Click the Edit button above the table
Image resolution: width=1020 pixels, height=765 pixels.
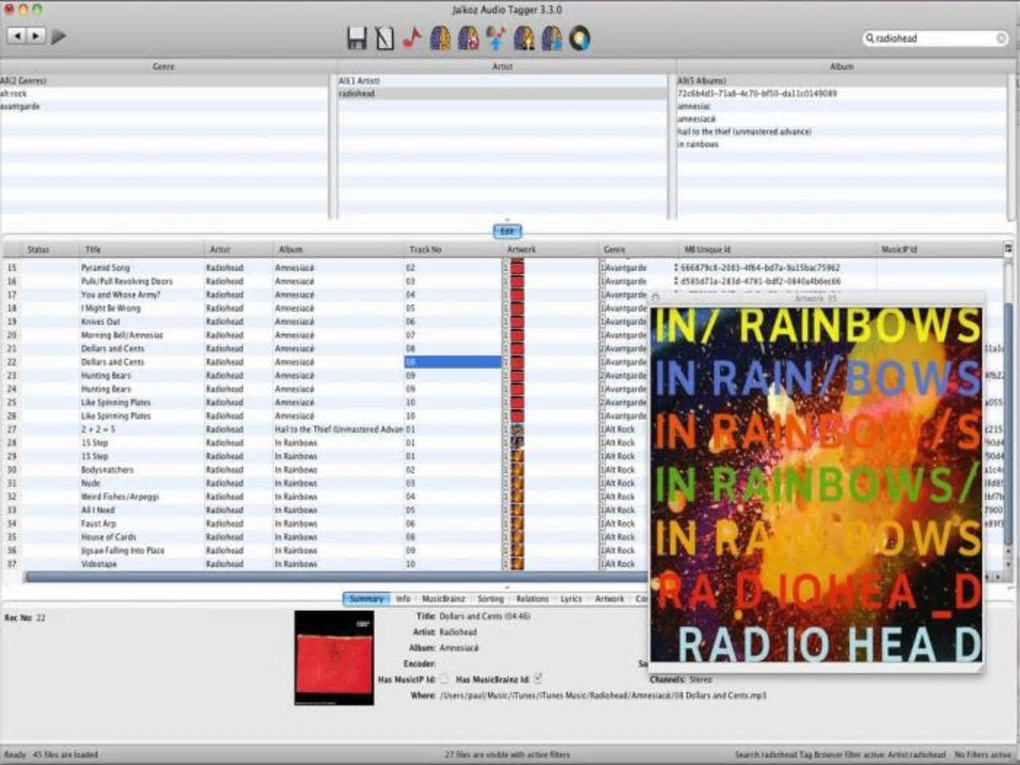507,231
